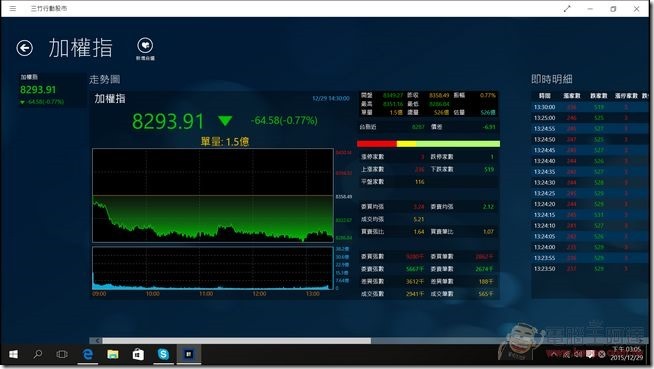This screenshot has height=369, width=654.
Task: Click the 漲家數 column header
Action: point(571,96)
